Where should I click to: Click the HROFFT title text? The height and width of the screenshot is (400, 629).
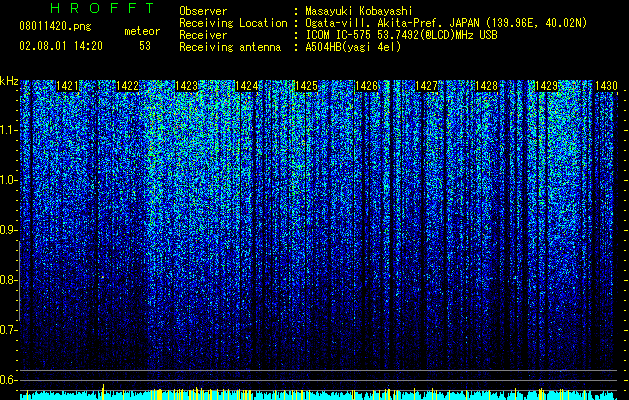tap(102, 8)
